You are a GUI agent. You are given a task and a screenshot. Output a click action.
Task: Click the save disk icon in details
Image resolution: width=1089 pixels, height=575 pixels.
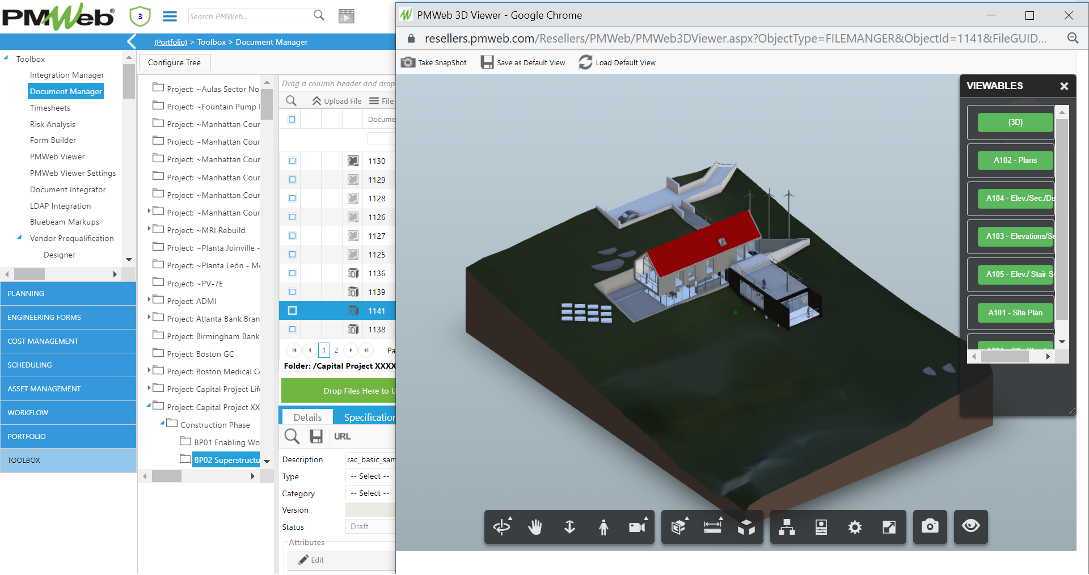(316, 436)
